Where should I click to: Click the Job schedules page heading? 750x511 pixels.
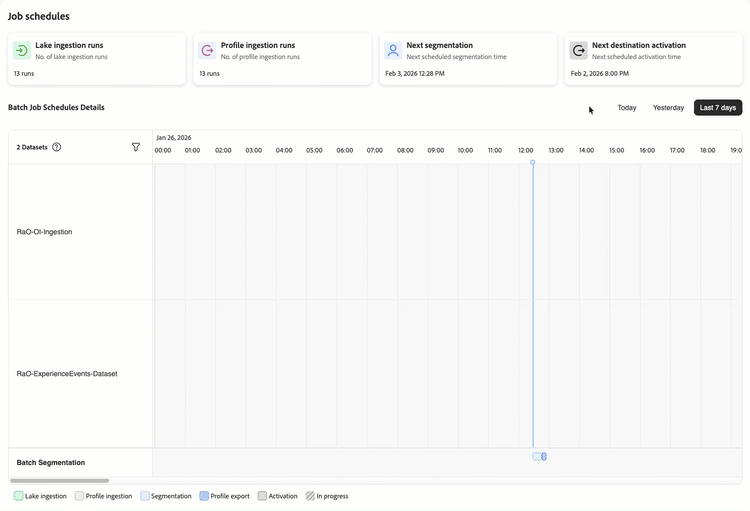coord(39,16)
